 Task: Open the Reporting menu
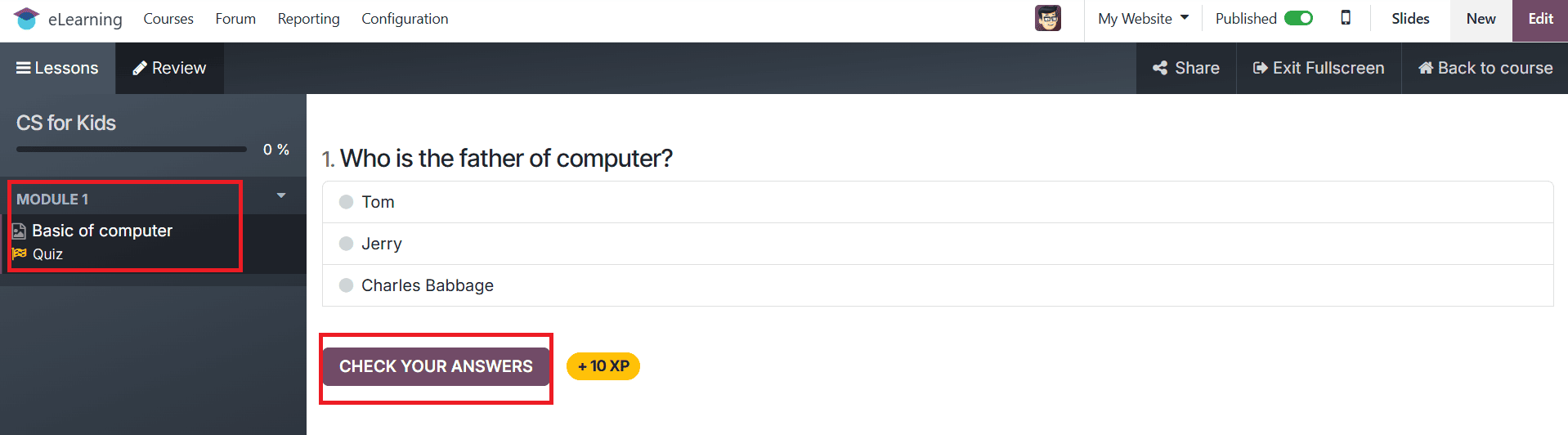pos(308,18)
